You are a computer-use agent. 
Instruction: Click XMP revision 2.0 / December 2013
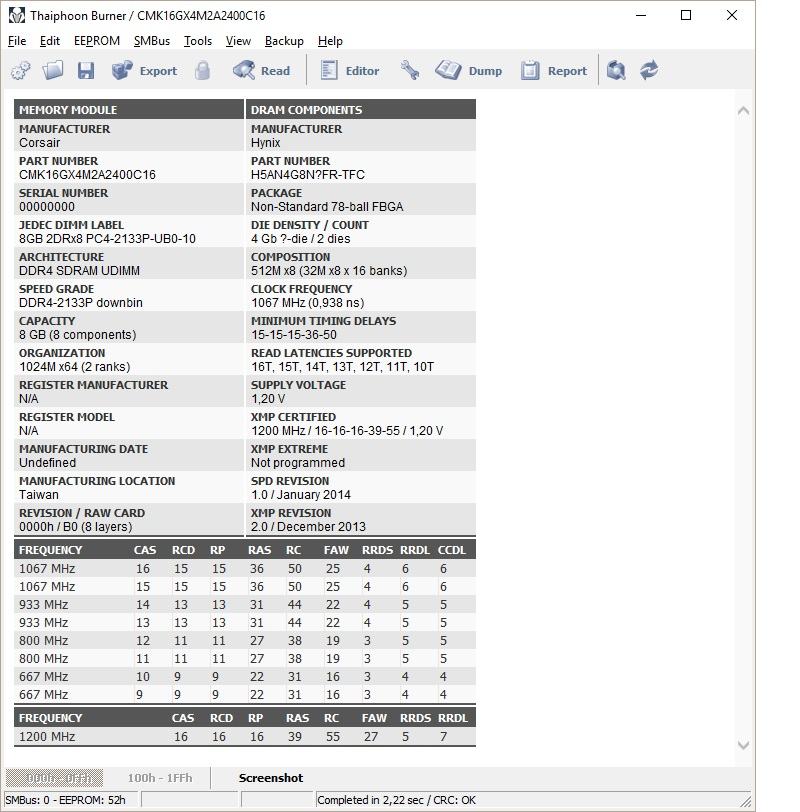[308, 527]
